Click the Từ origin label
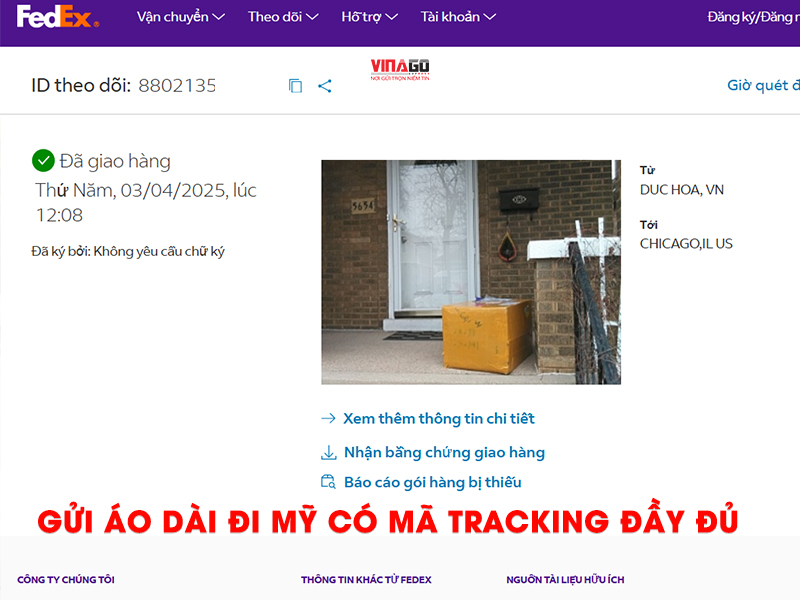This screenshot has height=600, width=800. pyautogui.click(x=647, y=170)
